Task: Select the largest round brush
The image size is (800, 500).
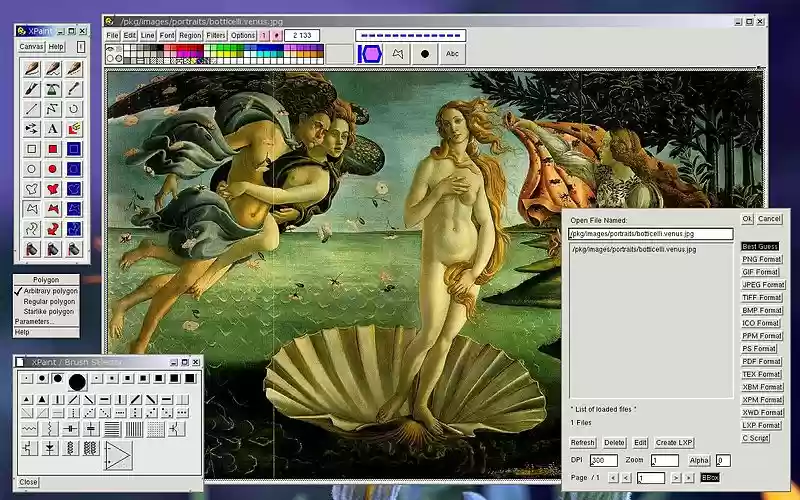Action: (x=77, y=379)
